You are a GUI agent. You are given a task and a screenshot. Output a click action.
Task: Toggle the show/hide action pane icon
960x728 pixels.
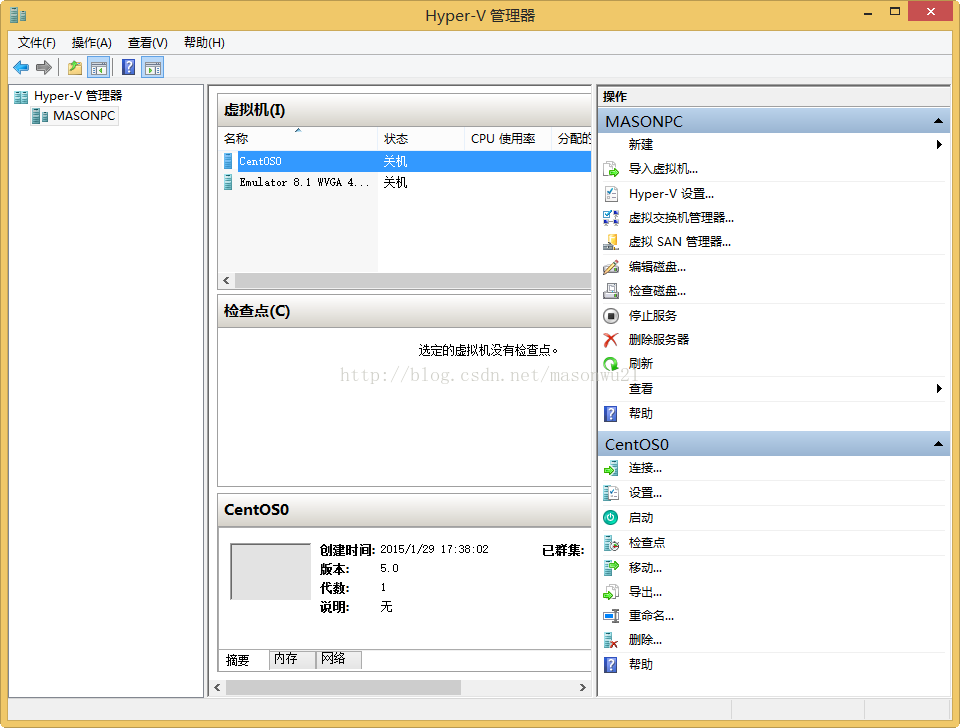pos(153,67)
